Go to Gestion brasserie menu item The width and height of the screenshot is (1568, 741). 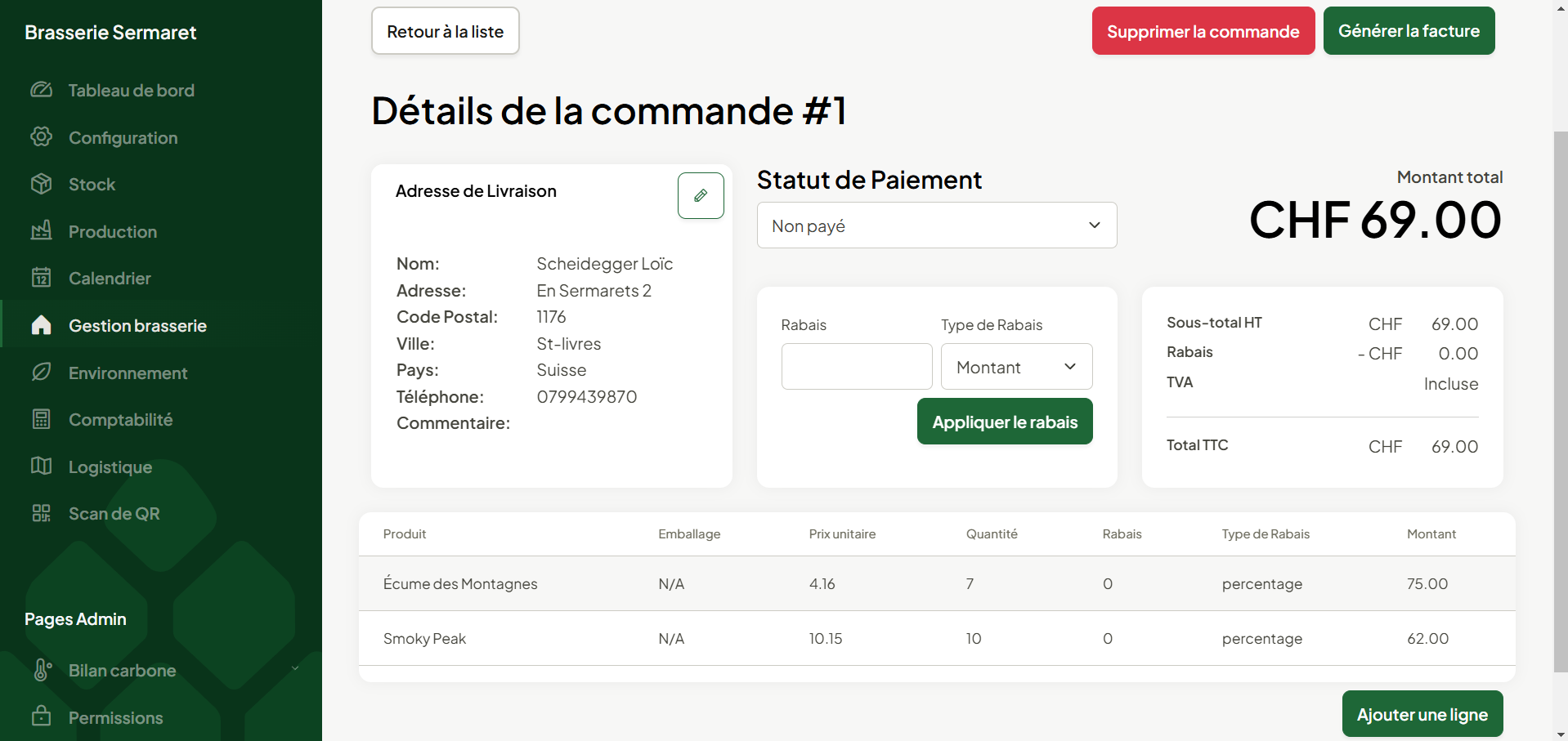click(137, 326)
